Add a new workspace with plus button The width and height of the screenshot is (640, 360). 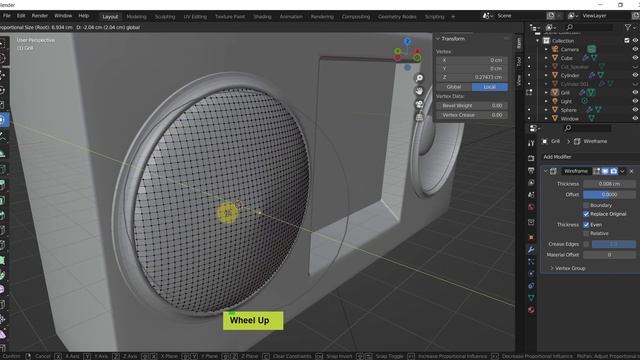point(453,17)
